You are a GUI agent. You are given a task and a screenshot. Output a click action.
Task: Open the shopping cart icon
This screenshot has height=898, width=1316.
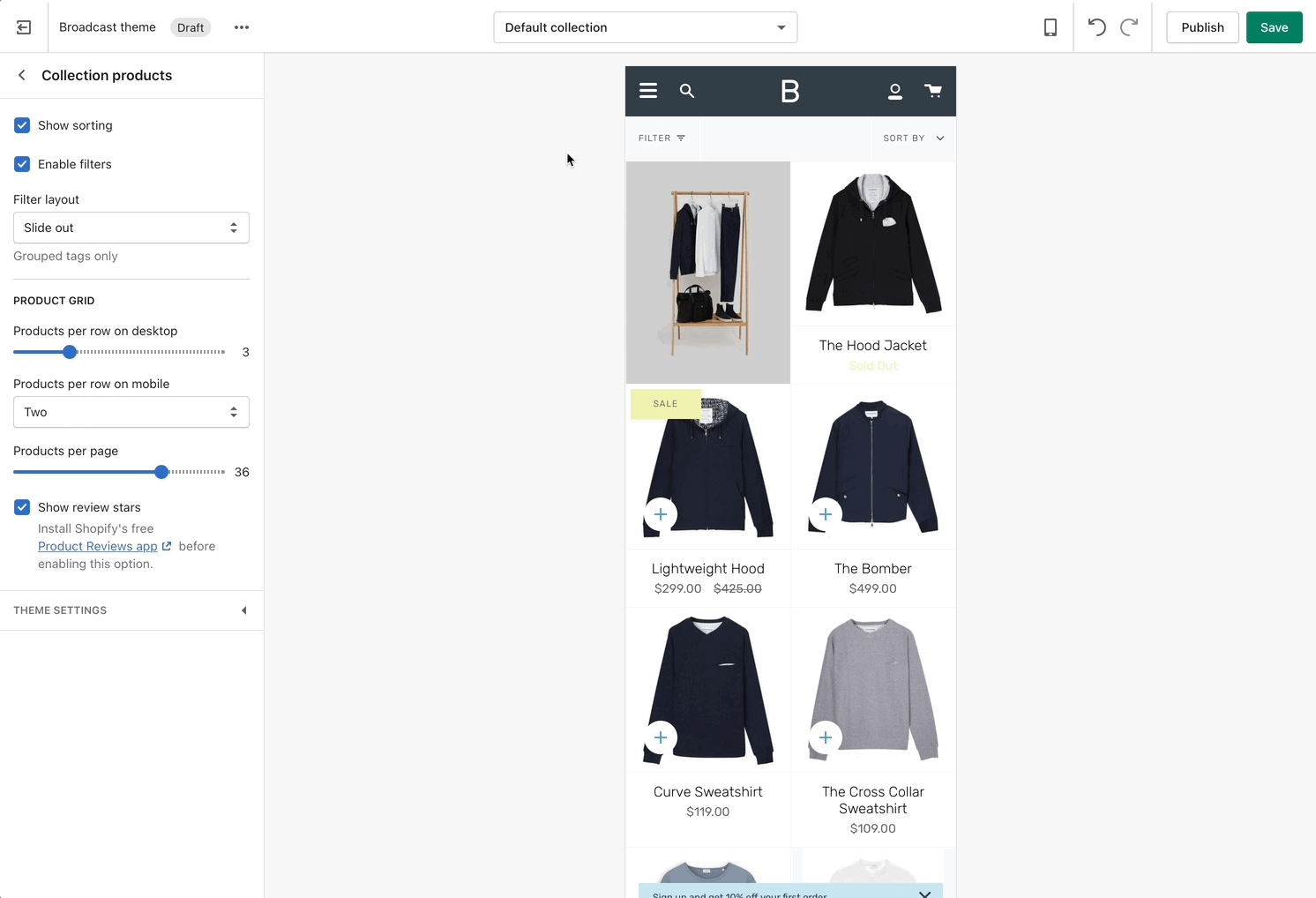click(x=932, y=91)
